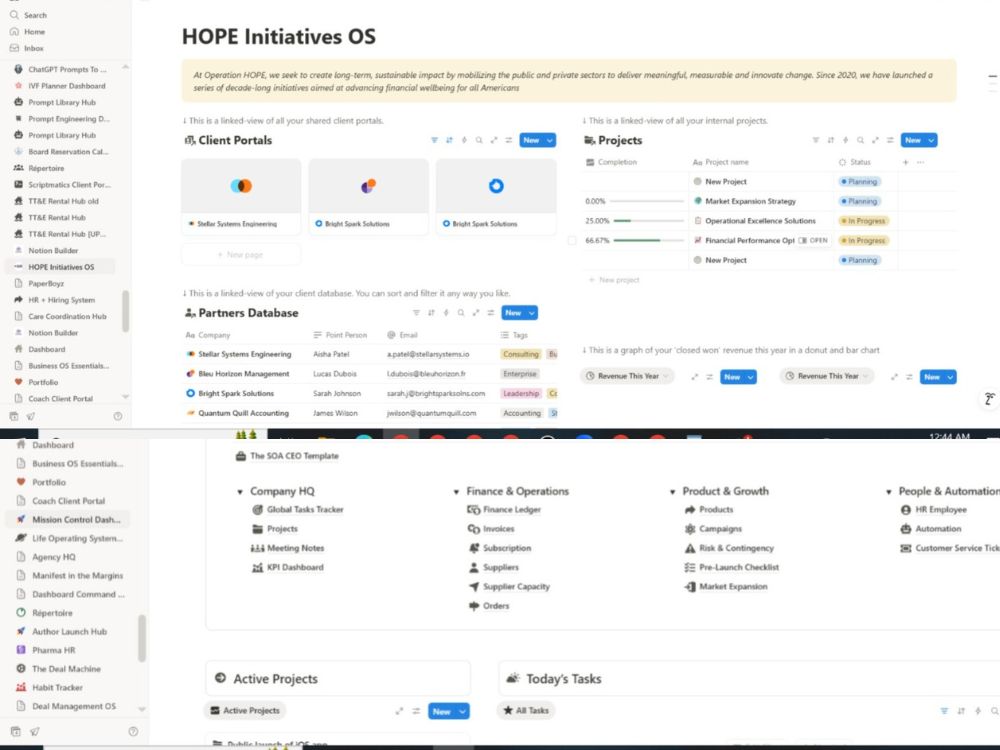Open view settings icon beside Active Projects tab
Screen dimensions: 1000x750
tap(416, 710)
